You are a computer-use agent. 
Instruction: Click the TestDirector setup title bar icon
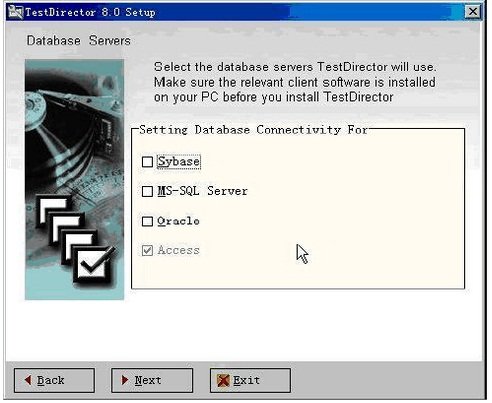[15, 12]
